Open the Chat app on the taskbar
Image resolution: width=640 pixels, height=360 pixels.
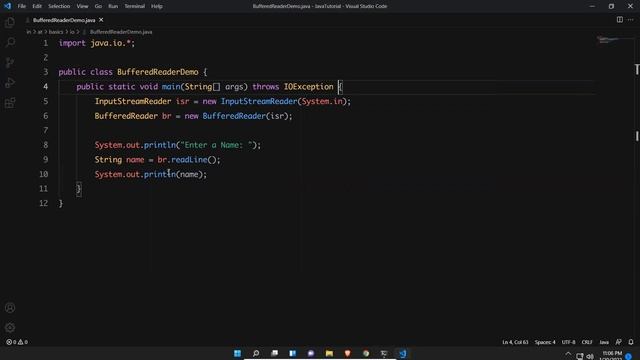311,353
